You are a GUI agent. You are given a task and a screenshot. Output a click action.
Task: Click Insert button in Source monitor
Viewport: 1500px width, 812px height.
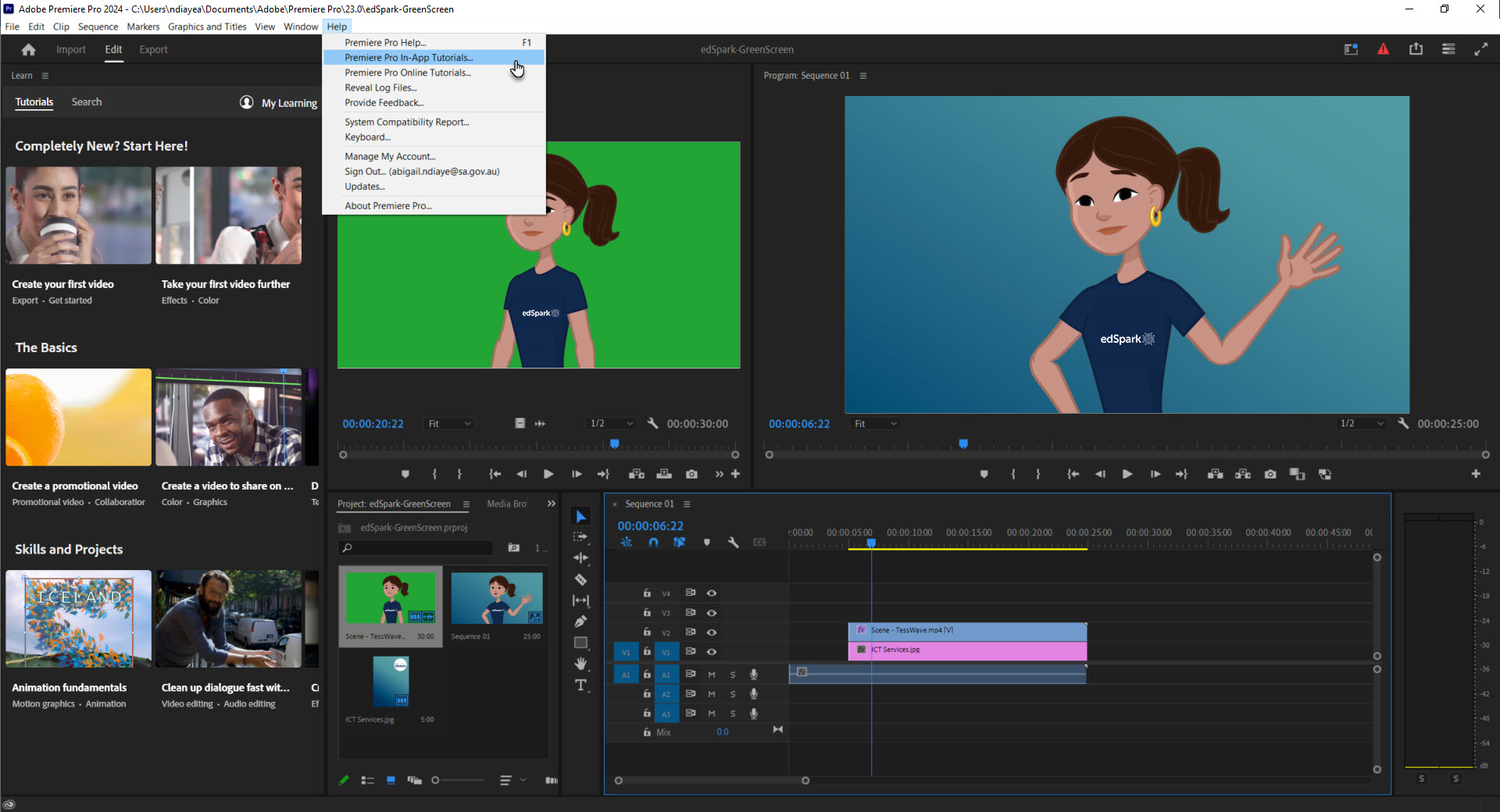point(637,474)
